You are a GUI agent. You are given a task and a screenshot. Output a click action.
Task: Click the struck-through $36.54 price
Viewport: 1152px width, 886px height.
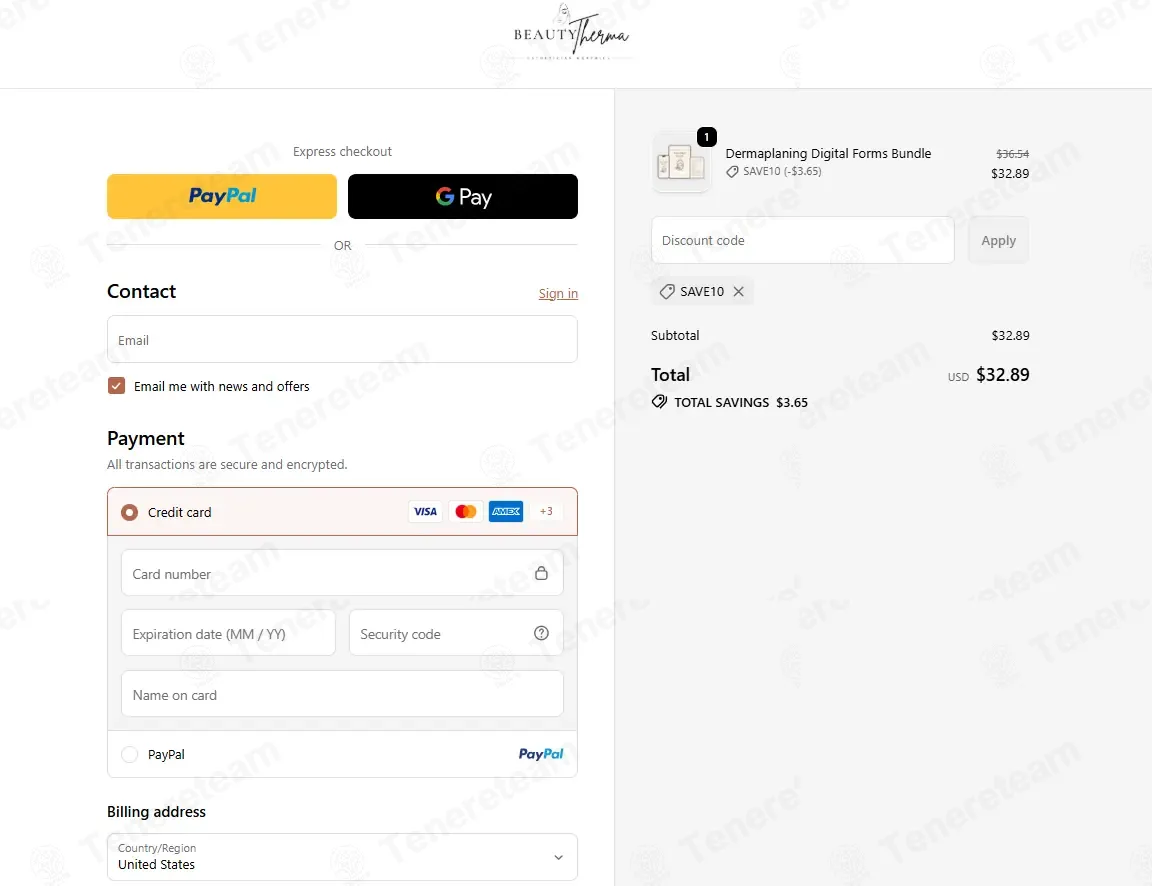(x=1012, y=154)
